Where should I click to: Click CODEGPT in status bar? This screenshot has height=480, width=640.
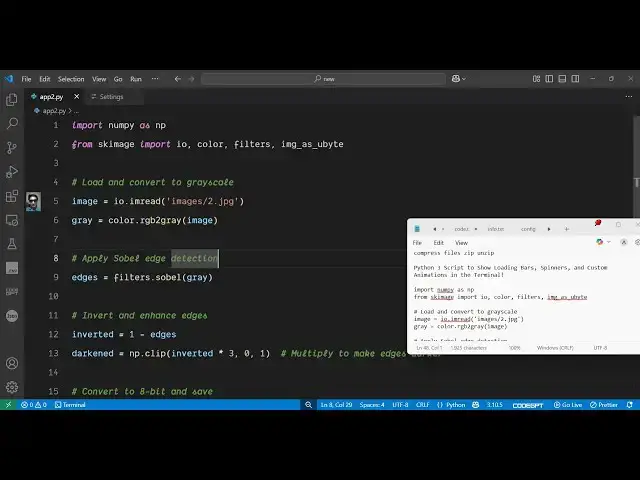(528, 405)
